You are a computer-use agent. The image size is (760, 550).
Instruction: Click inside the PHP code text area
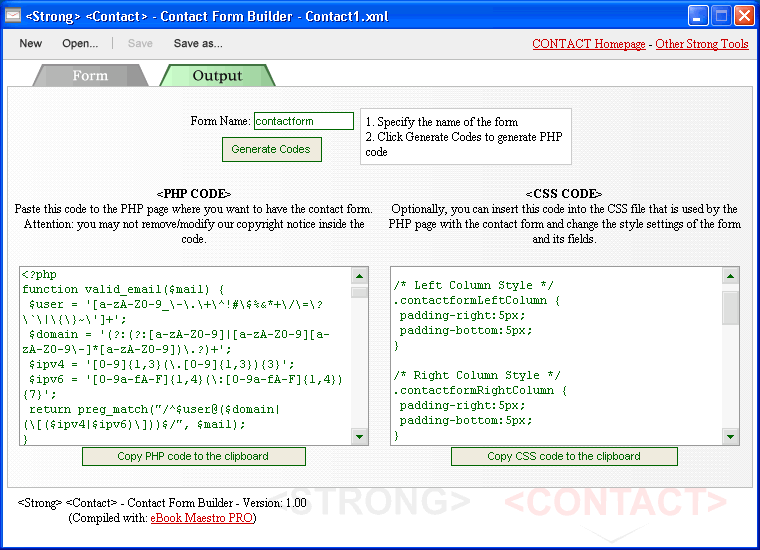coord(185,356)
